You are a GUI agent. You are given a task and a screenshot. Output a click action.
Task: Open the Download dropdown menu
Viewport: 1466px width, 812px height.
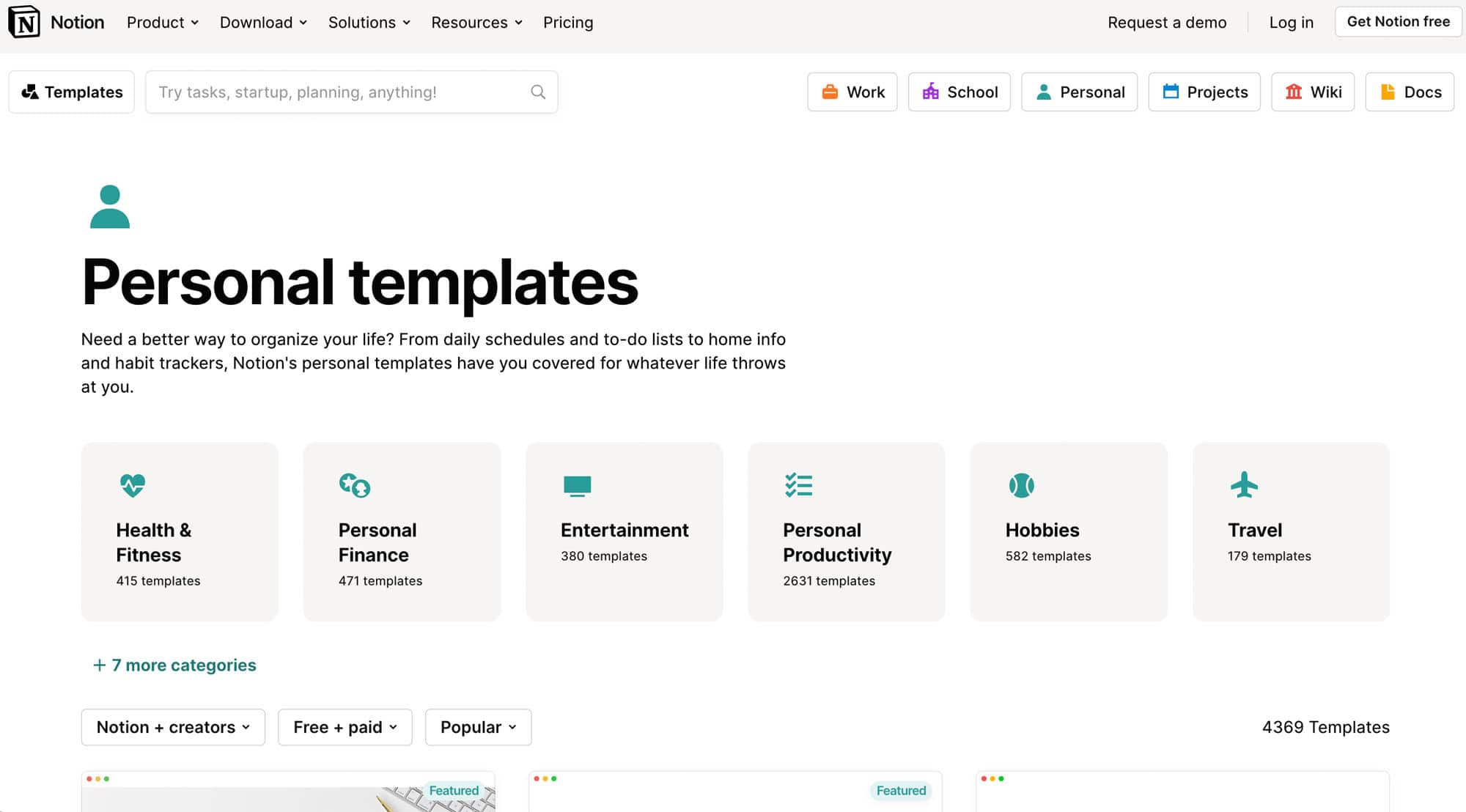[263, 22]
